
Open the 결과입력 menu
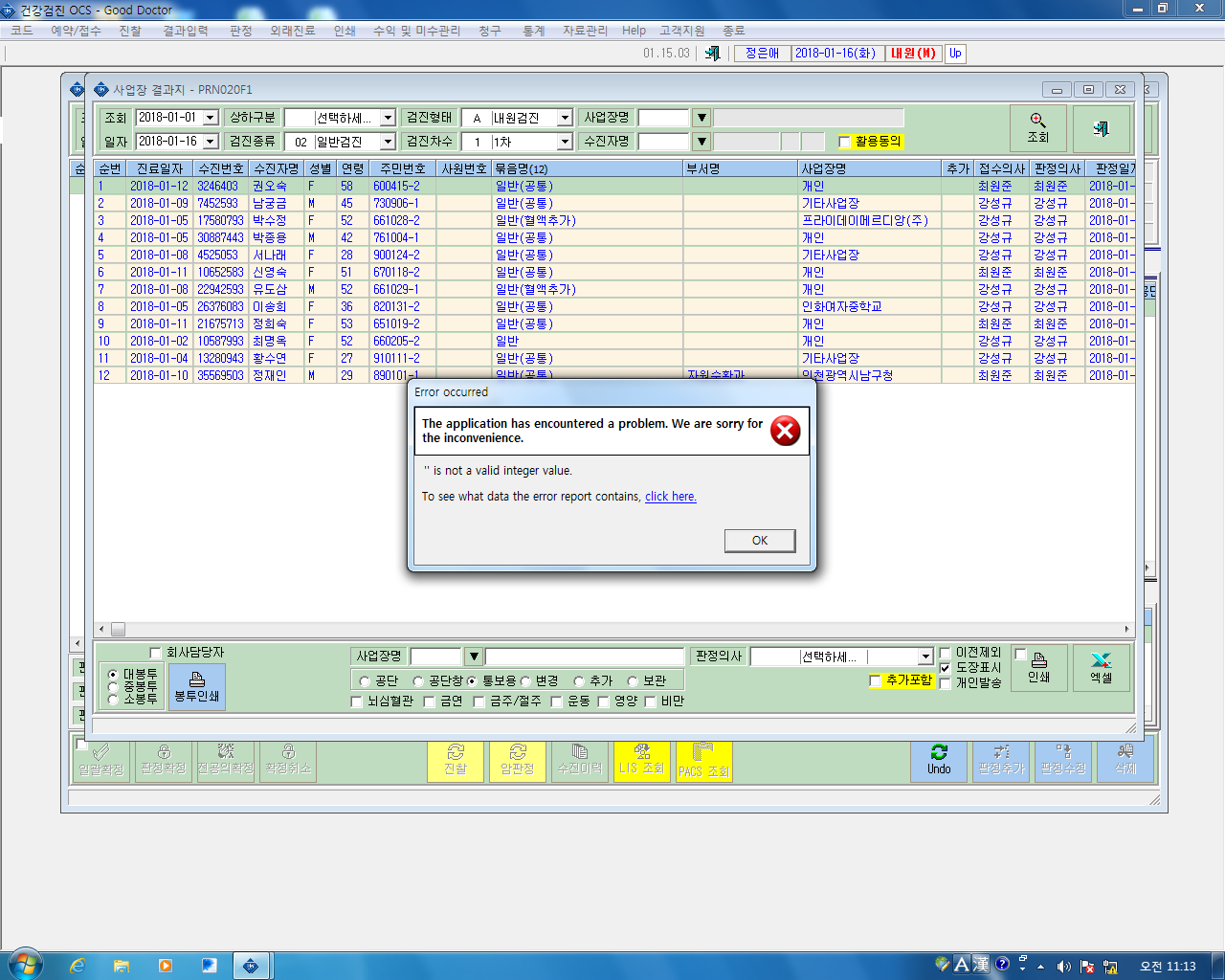(185, 31)
